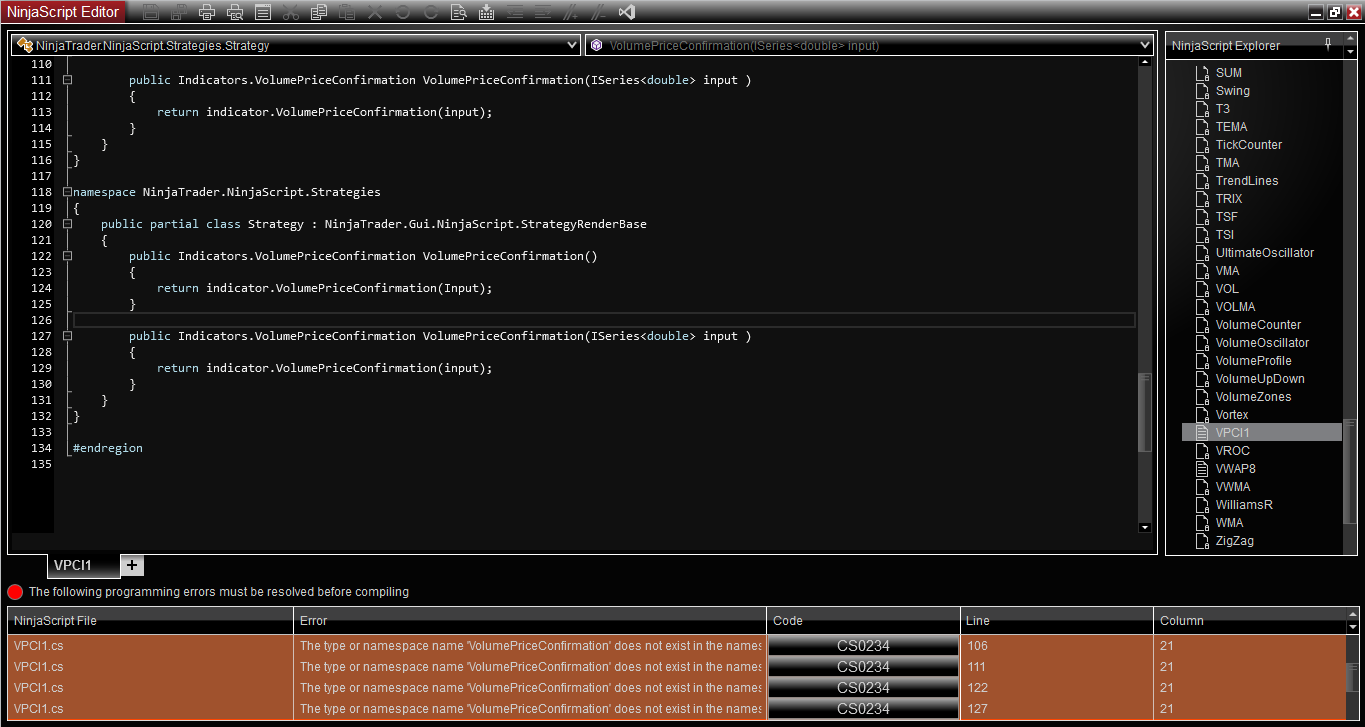This screenshot has height=727, width=1365.
Task: Place cursor on empty line 126
Action: pyautogui.click(x=604, y=320)
